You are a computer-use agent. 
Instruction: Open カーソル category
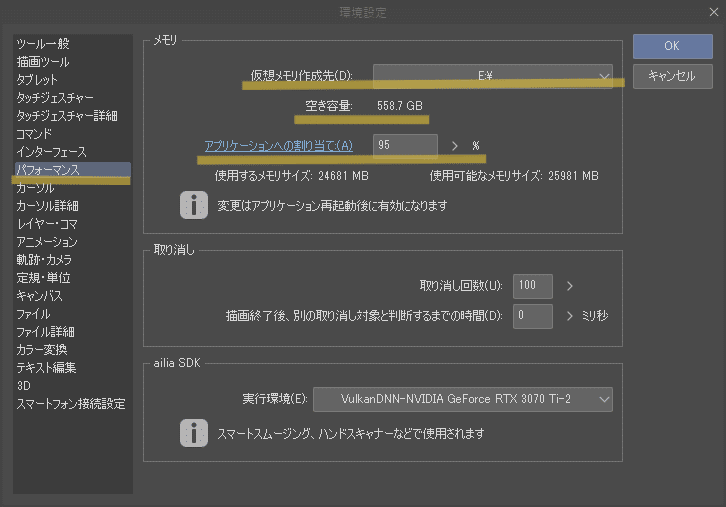[x=35, y=188]
